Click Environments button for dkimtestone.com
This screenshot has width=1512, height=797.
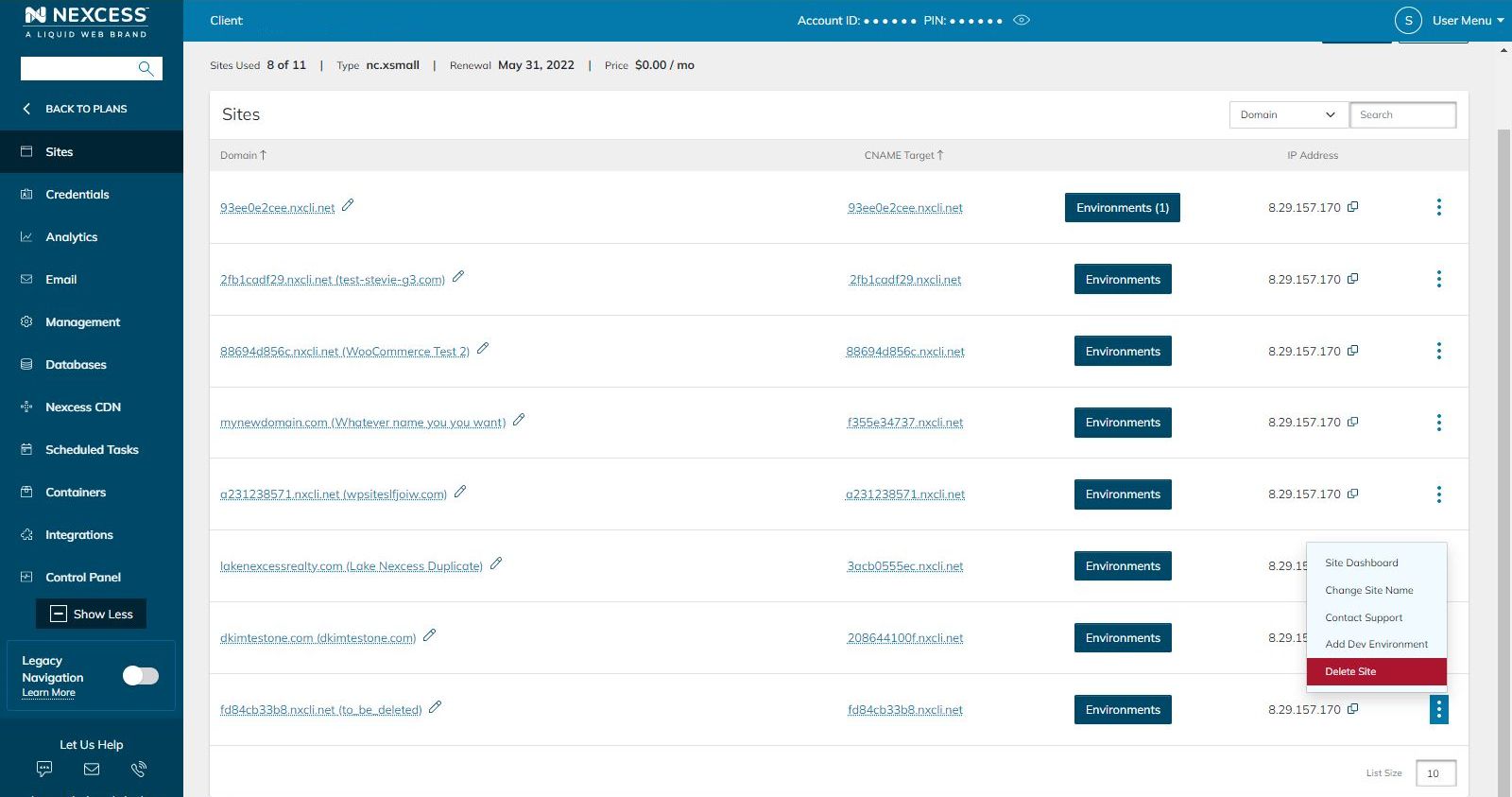(1123, 637)
